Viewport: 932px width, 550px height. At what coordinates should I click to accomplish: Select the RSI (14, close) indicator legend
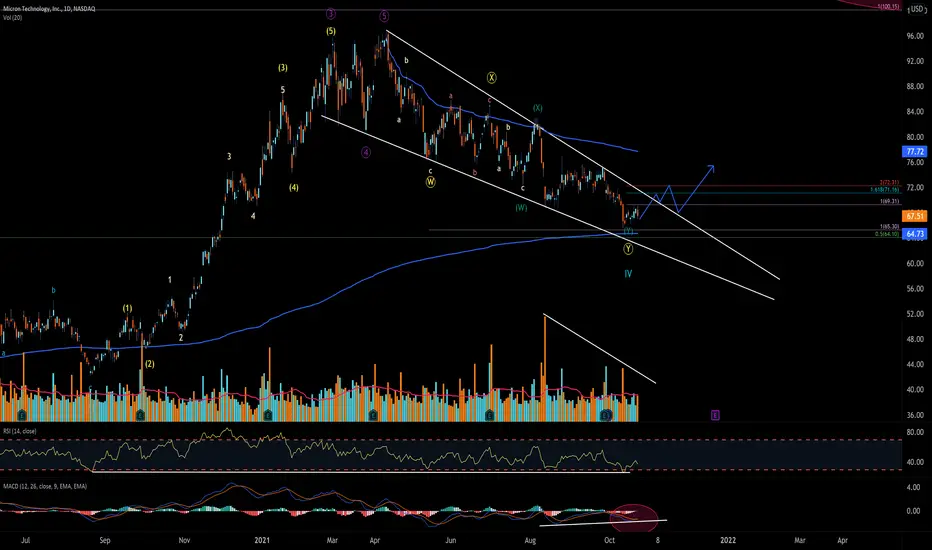coord(20,431)
